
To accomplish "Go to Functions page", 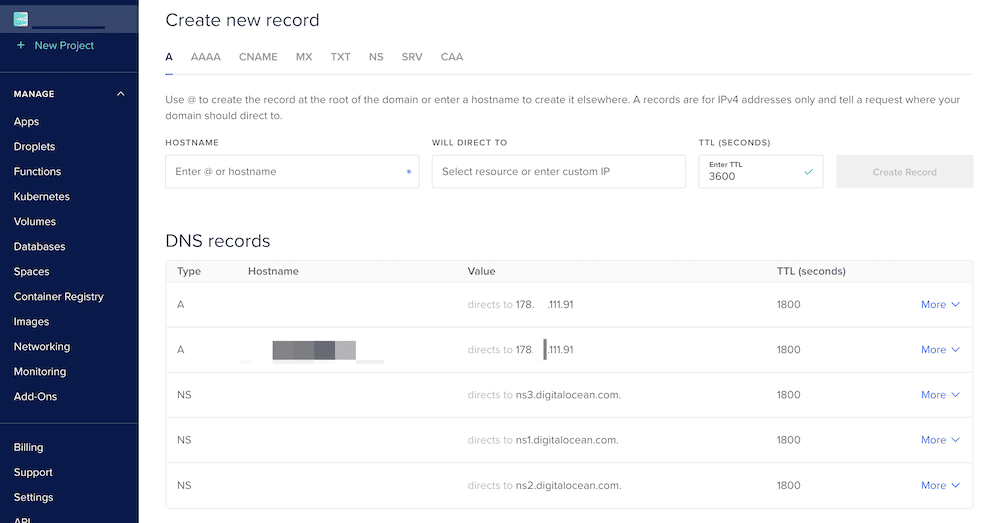I will coord(37,172).
